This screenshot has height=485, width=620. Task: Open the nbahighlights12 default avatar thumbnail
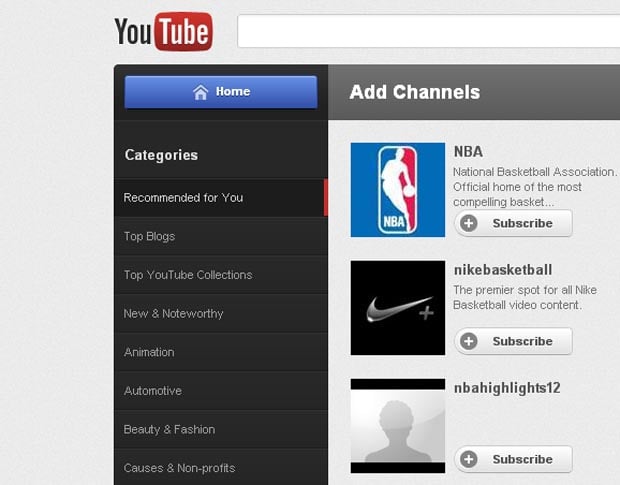pyautogui.click(x=397, y=426)
